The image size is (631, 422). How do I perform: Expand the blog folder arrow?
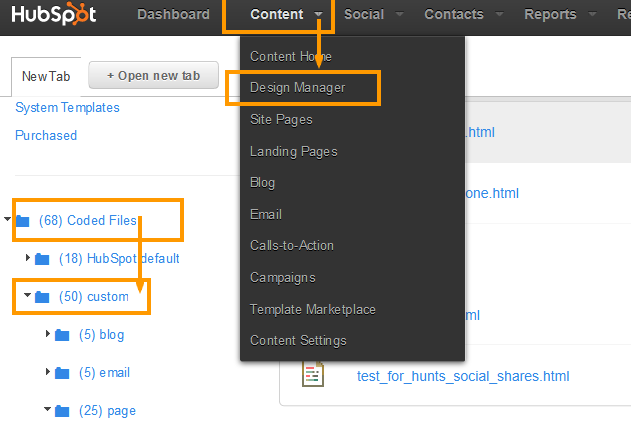click(47, 333)
